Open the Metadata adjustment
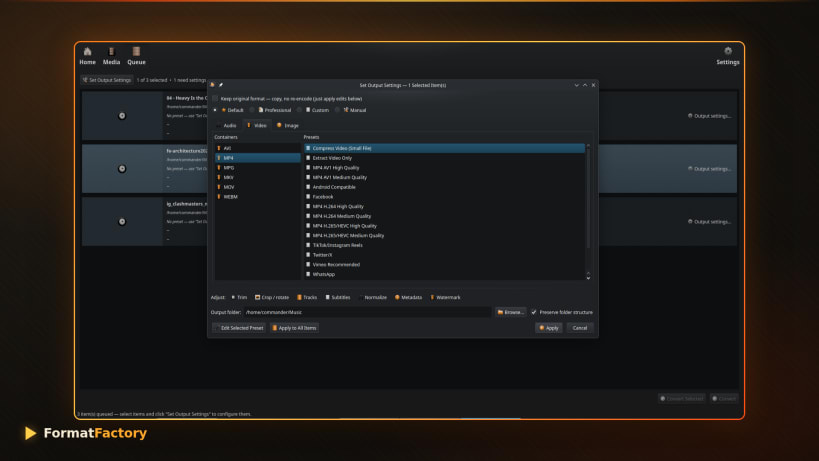Viewport: 819px width, 461px height. point(408,298)
